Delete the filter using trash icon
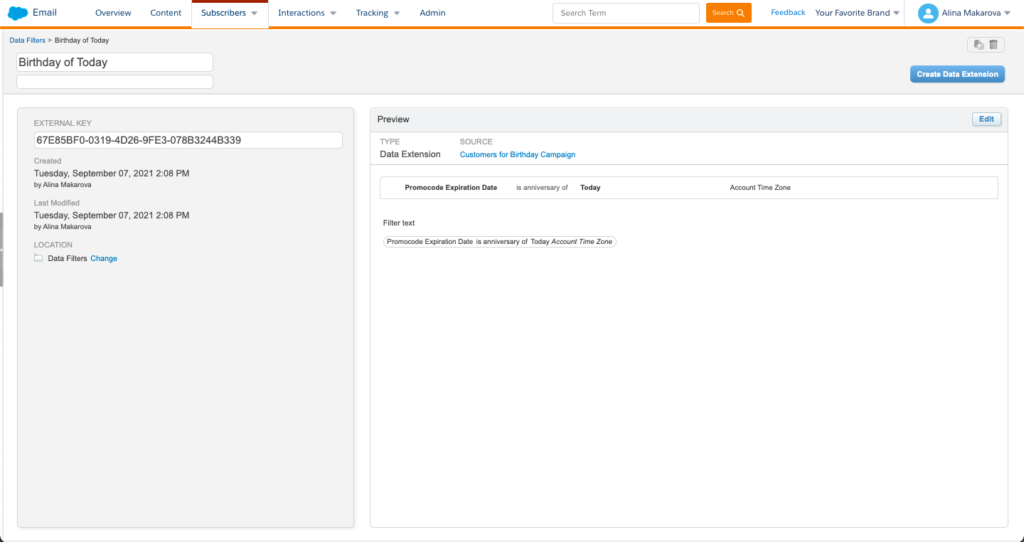Viewport: 1024px width, 542px height. click(994, 45)
